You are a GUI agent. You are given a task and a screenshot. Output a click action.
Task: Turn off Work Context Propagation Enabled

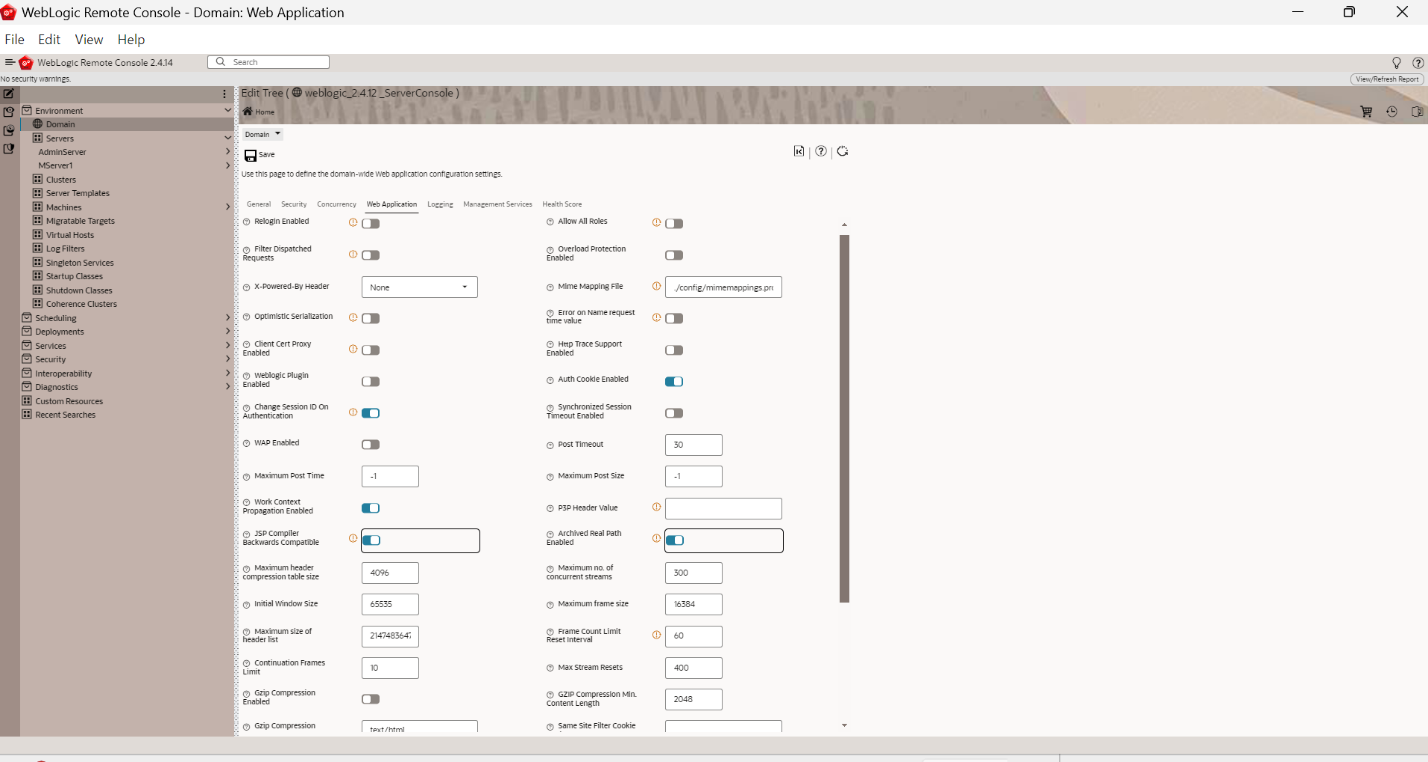[x=370, y=508]
